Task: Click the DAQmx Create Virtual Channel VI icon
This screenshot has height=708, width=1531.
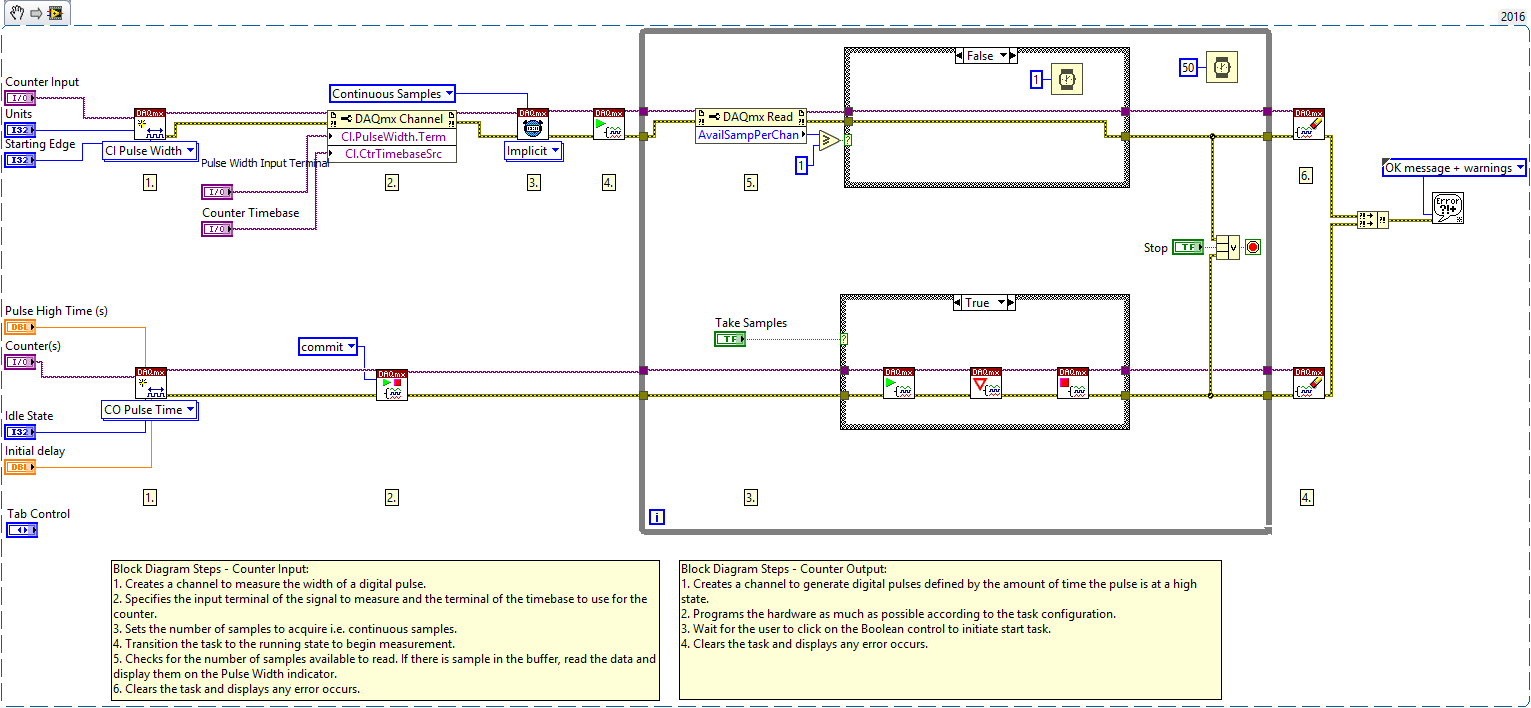Action: [x=151, y=122]
